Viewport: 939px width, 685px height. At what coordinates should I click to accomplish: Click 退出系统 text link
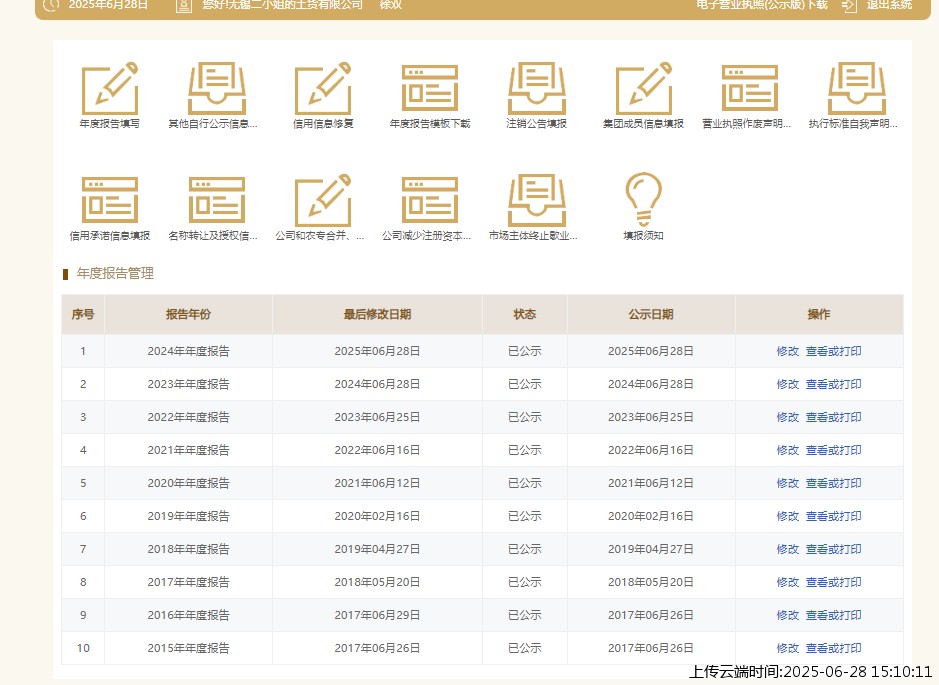click(889, 5)
